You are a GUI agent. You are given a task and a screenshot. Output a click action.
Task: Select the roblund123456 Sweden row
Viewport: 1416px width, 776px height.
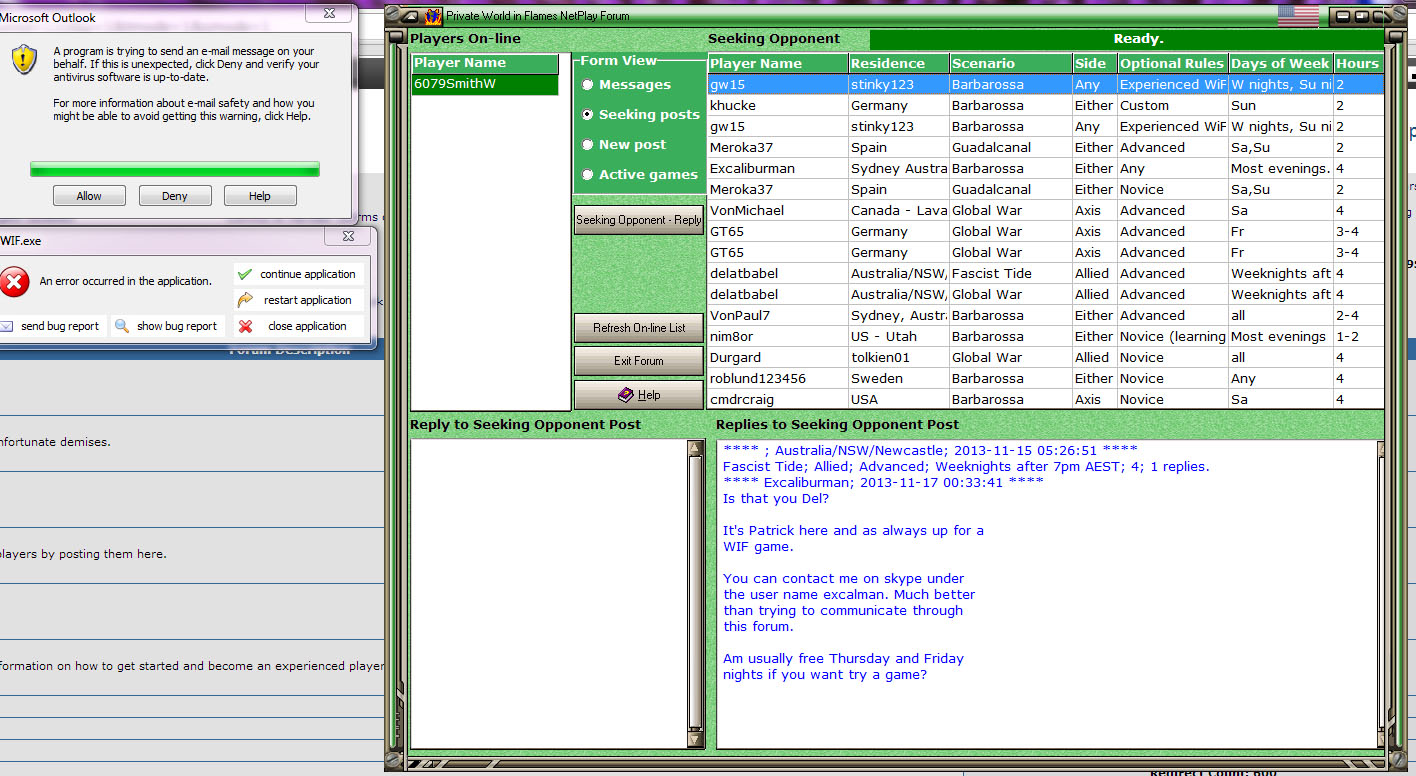coord(1045,379)
